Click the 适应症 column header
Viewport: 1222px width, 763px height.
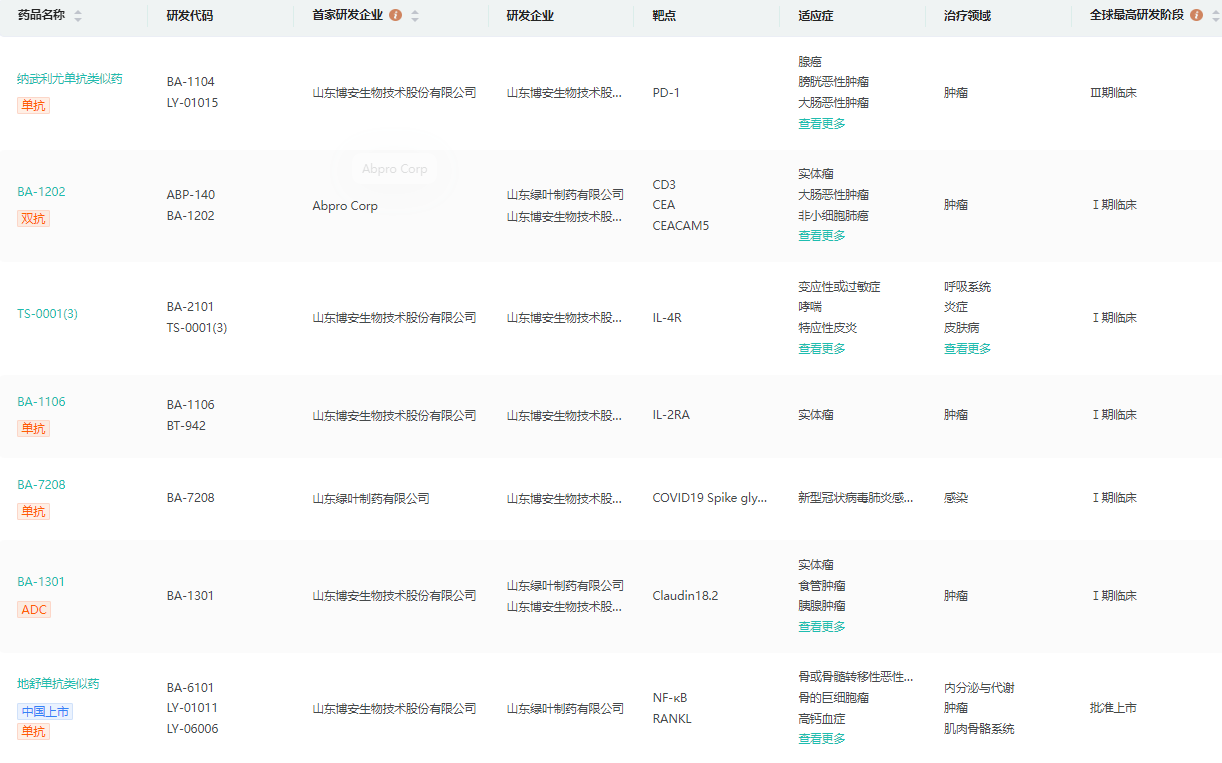pos(816,16)
